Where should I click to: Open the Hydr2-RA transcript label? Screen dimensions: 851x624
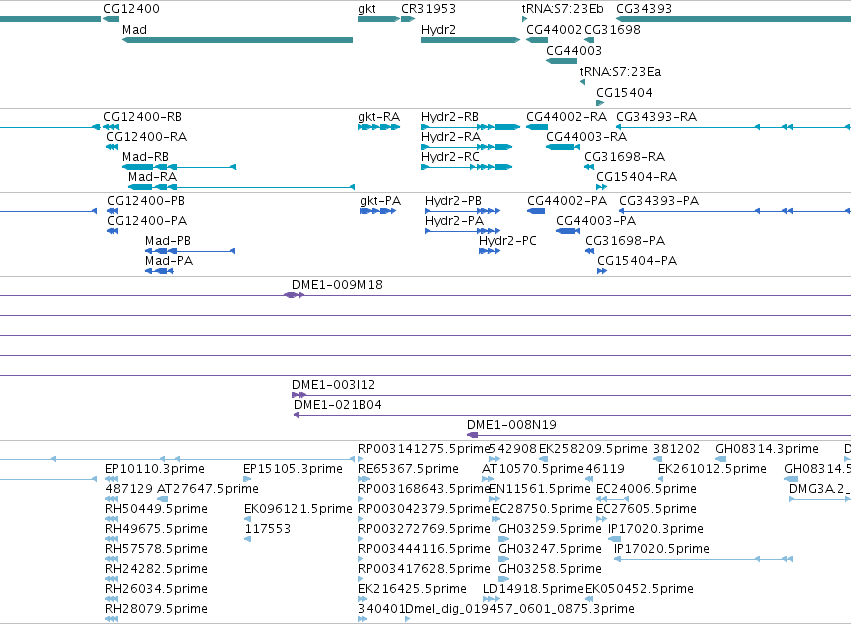click(x=451, y=137)
